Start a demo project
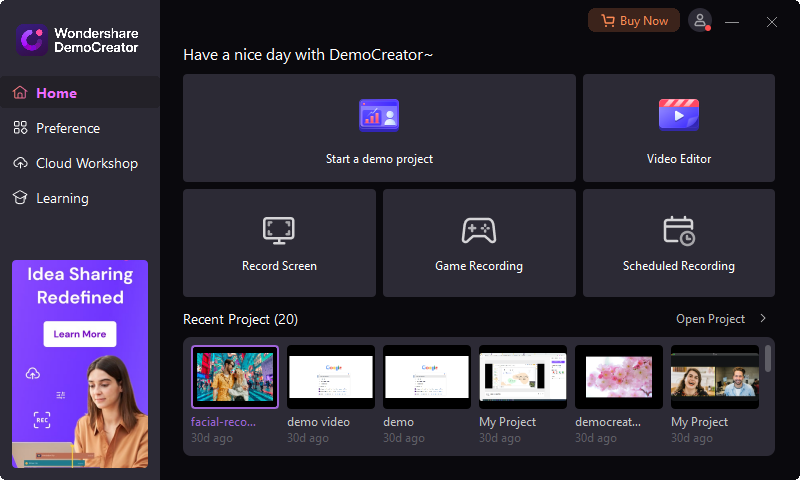Image resolution: width=800 pixels, height=480 pixels. coord(379,128)
